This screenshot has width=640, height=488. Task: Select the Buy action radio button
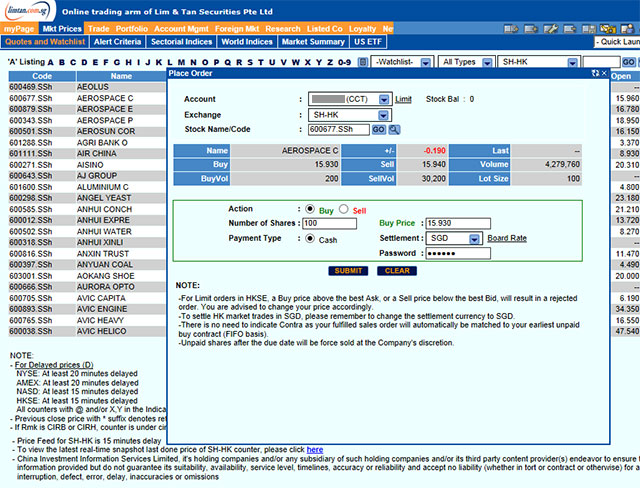tap(310, 209)
